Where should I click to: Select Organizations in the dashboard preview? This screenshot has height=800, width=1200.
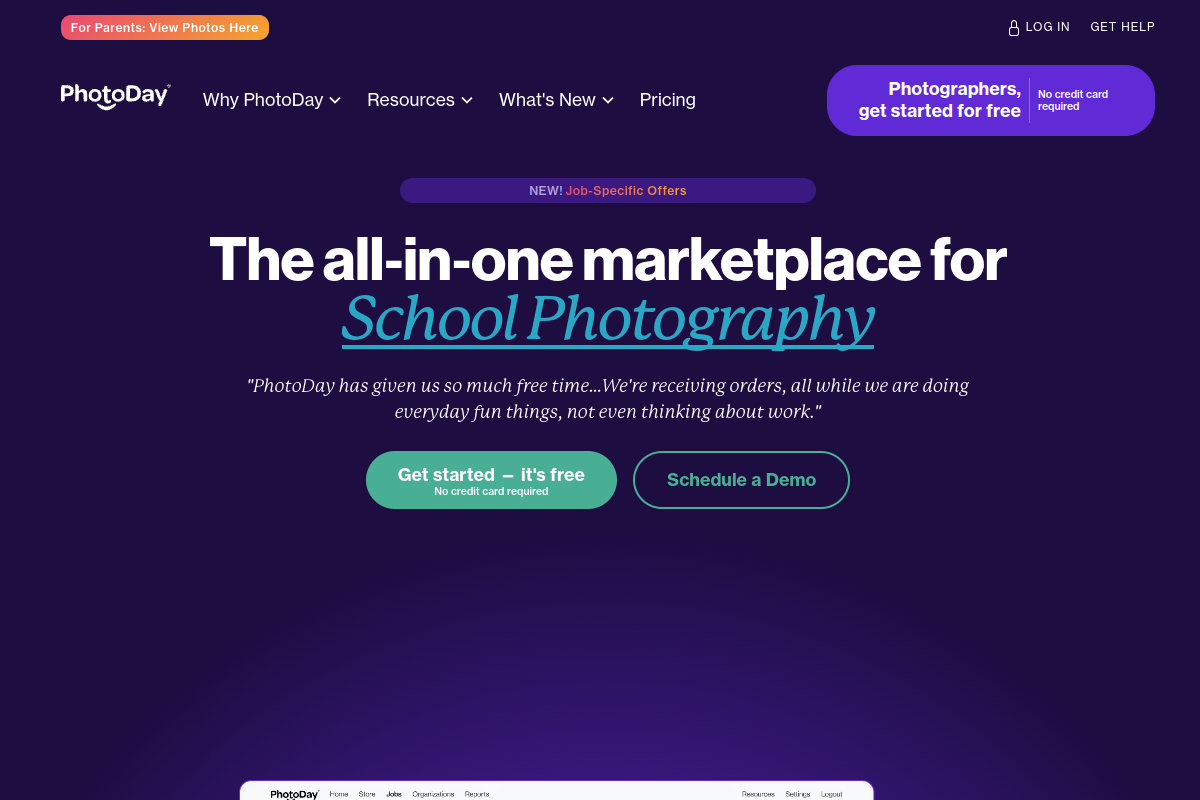tap(433, 794)
